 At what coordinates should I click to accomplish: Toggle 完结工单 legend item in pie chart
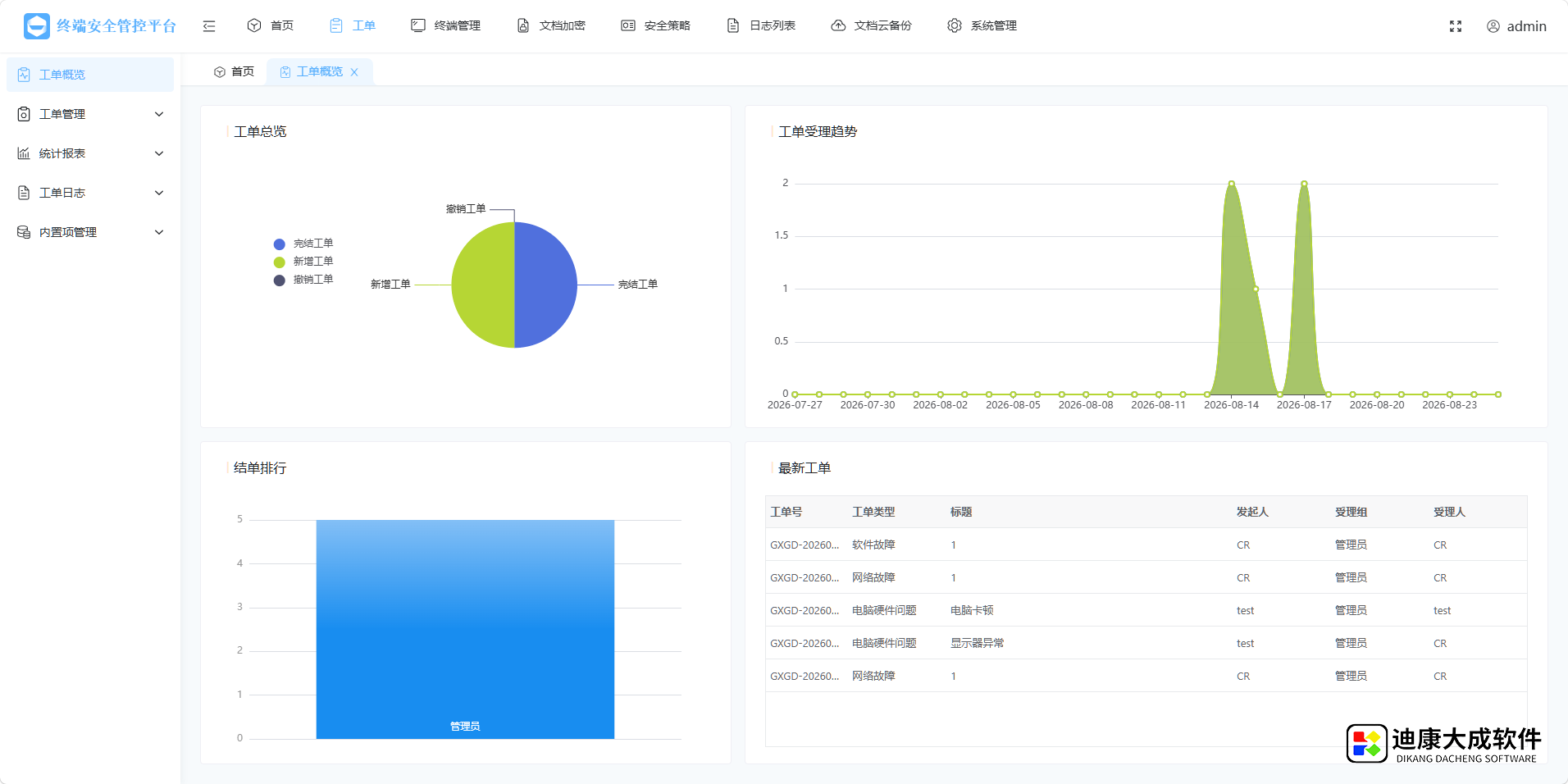tap(303, 244)
